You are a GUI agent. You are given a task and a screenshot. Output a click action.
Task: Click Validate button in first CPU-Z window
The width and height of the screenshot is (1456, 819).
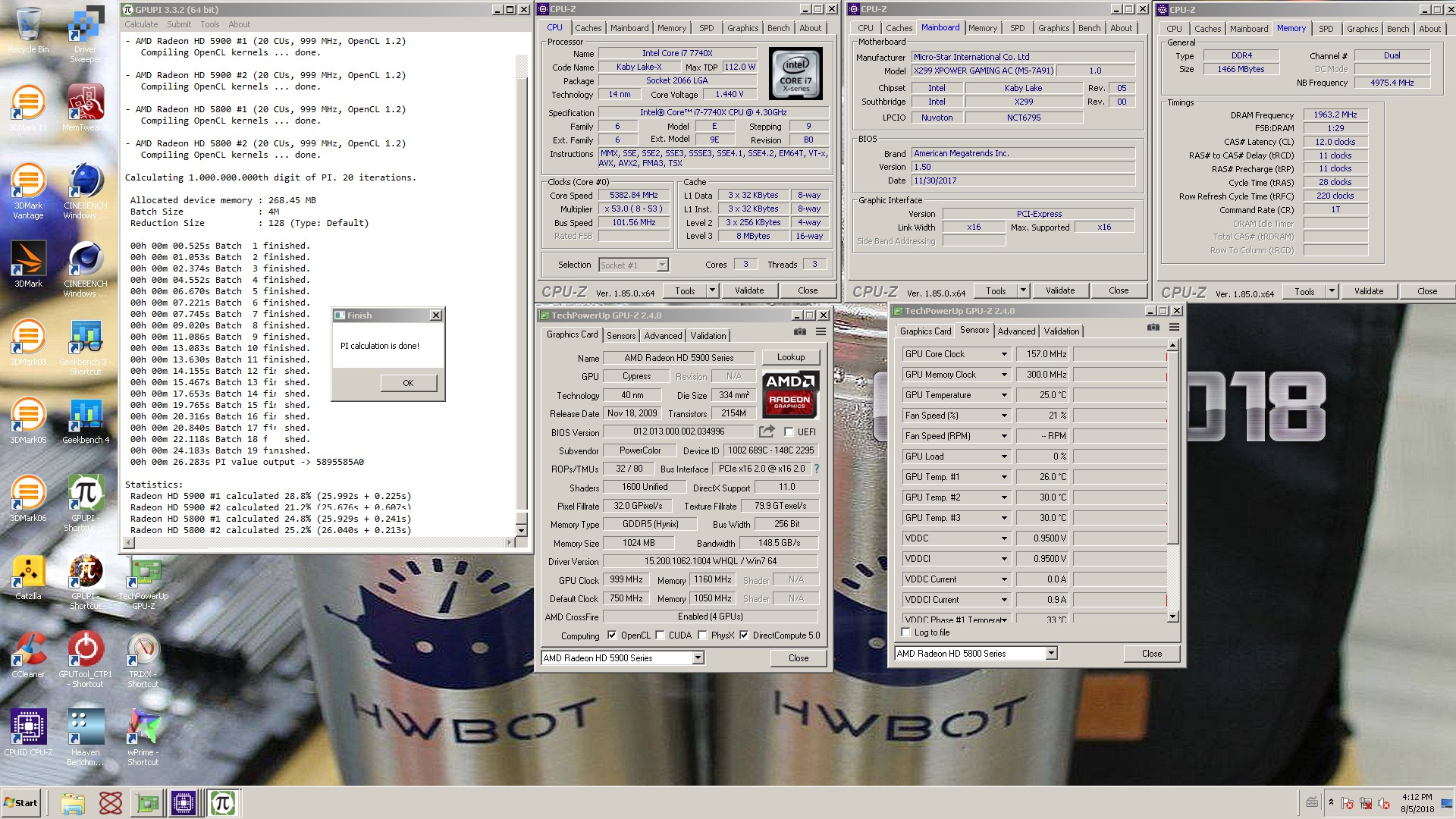[749, 290]
